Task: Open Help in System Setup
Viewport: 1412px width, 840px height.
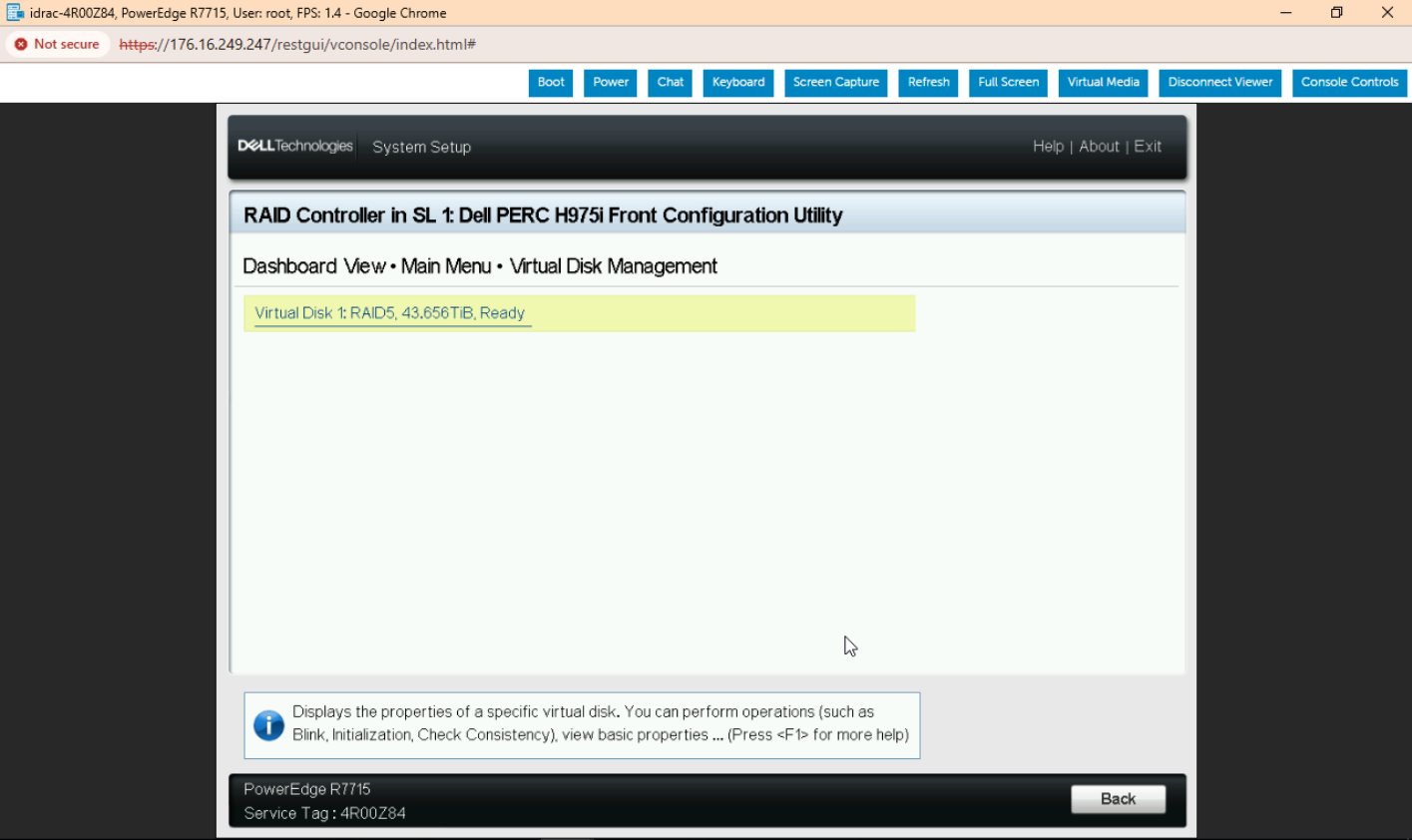Action: pyautogui.click(x=1048, y=147)
